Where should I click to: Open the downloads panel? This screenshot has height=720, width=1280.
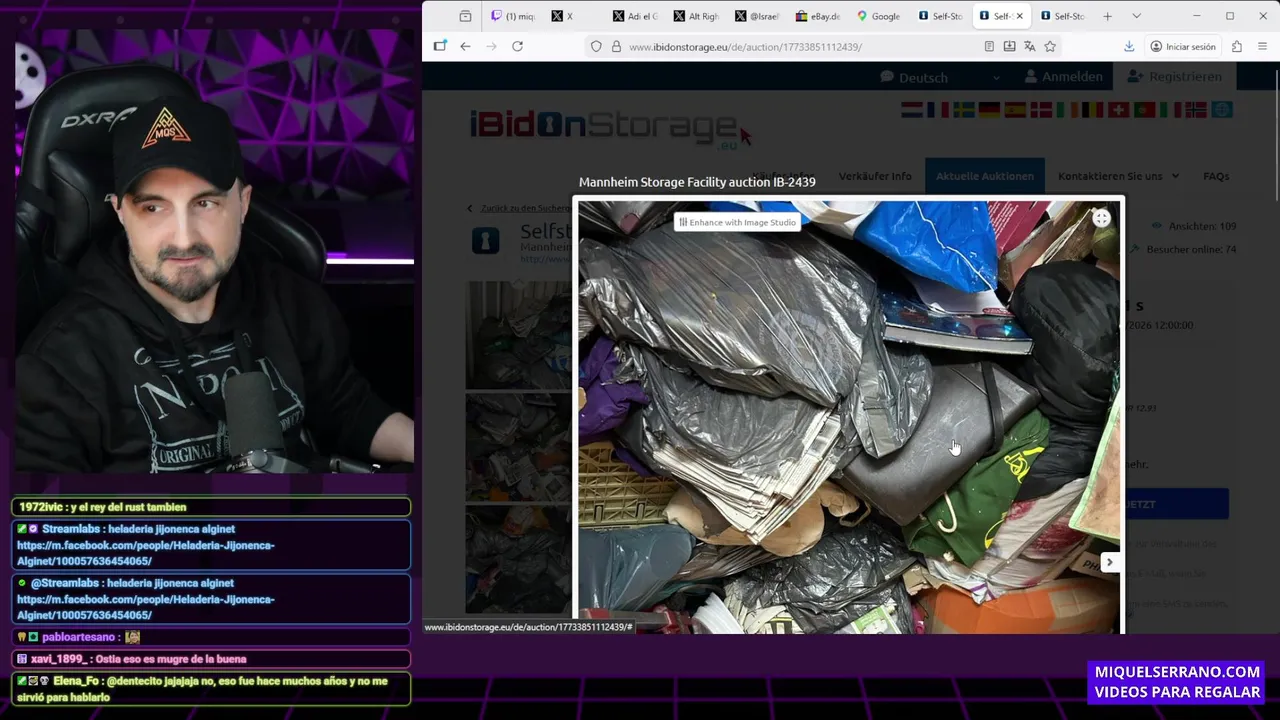tap(1129, 46)
